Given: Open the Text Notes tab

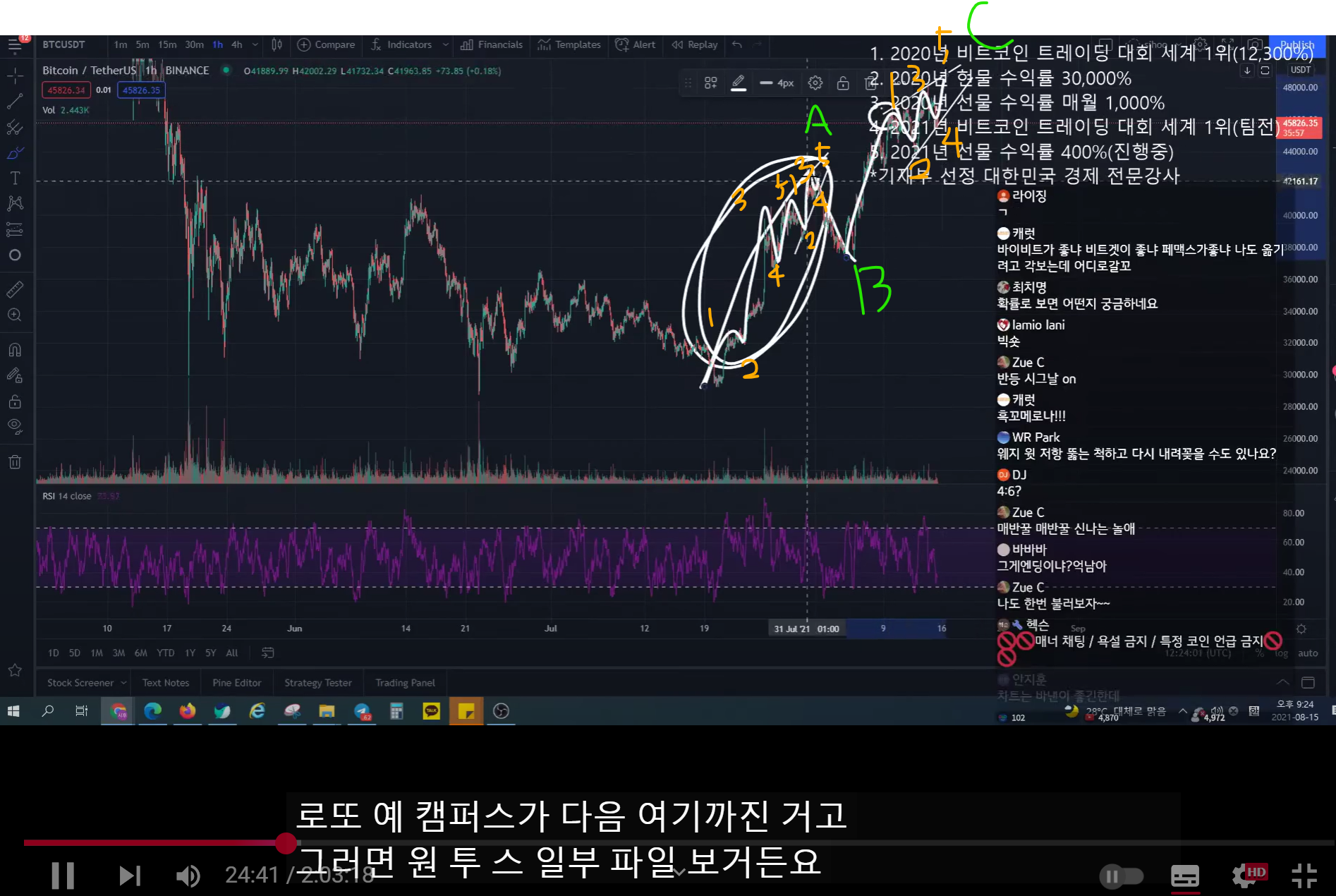Looking at the screenshot, I should (166, 683).
